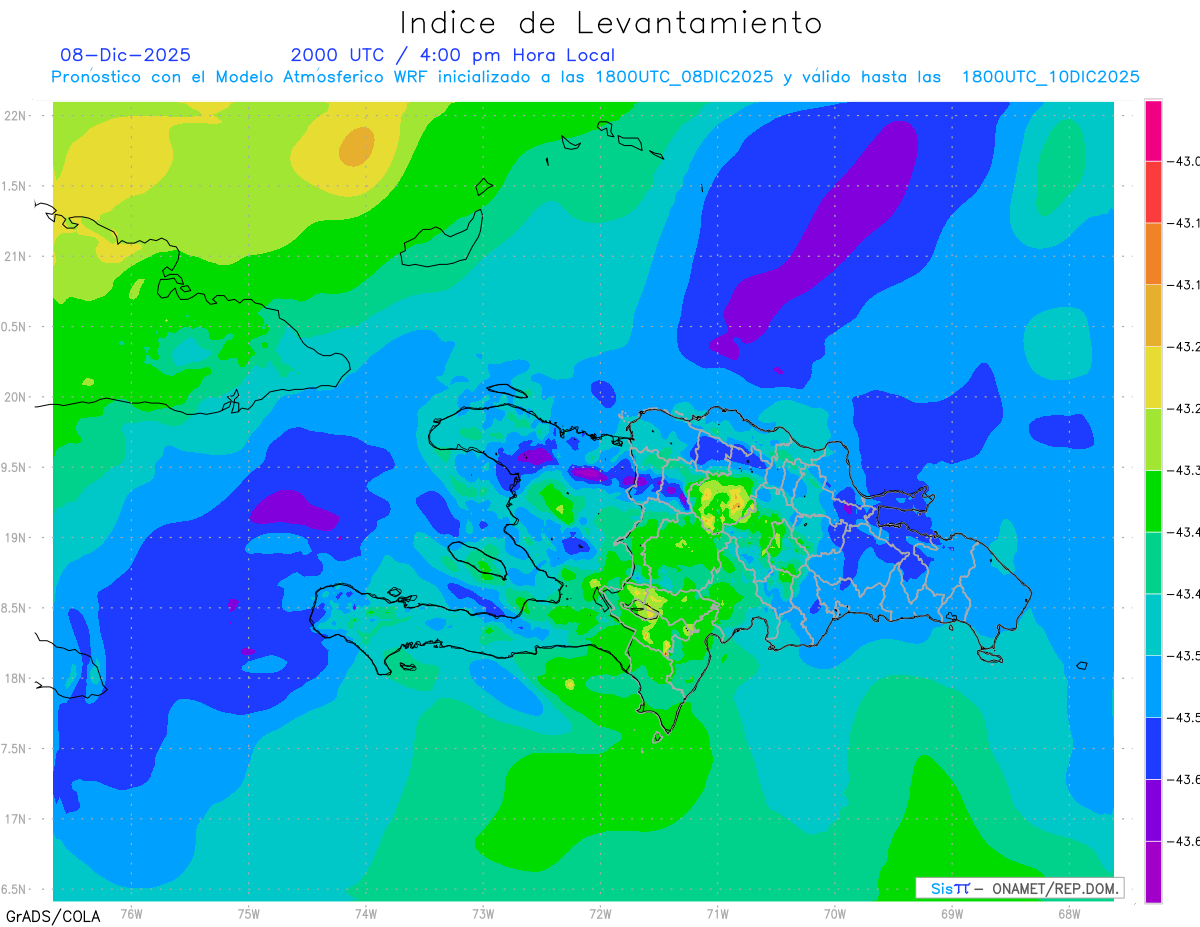Click the colorbar value "-43.0"
Viewport: 1200px width, 927px height.
pyautogui.click(x=1186, y=161)
